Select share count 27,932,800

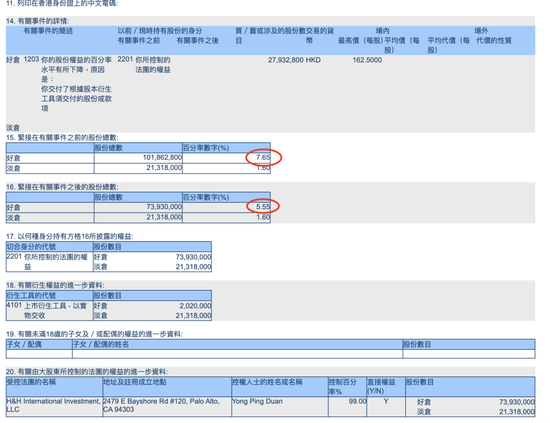pyautogui.click(x=286, y=60)
